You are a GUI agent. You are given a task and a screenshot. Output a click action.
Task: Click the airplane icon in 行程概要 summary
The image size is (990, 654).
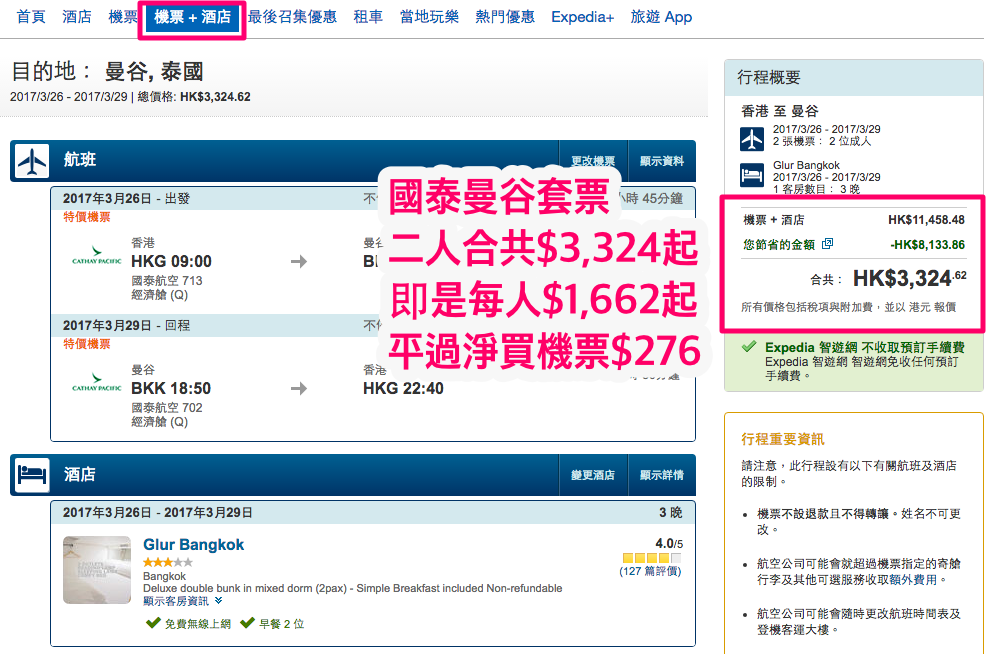[x=752, y=139]
